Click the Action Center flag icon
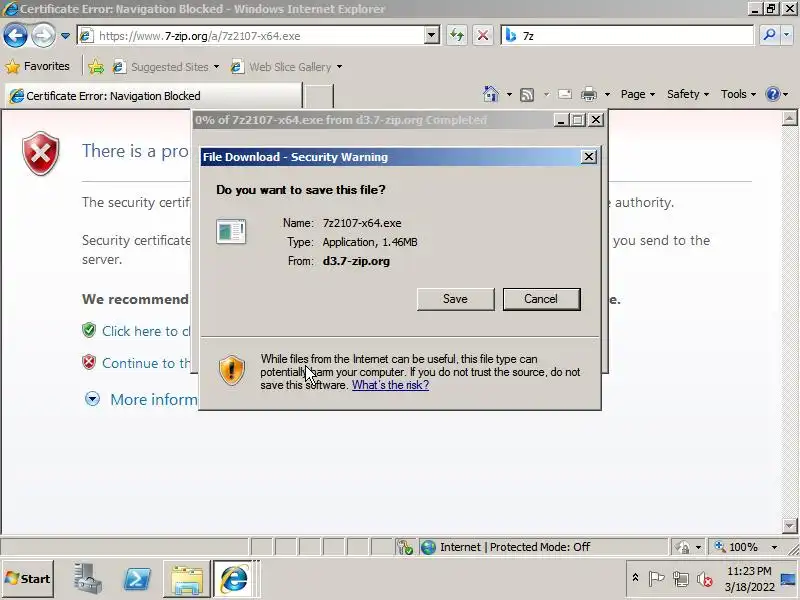The width and height of the screenshot is (800, 600). [656, 579]
